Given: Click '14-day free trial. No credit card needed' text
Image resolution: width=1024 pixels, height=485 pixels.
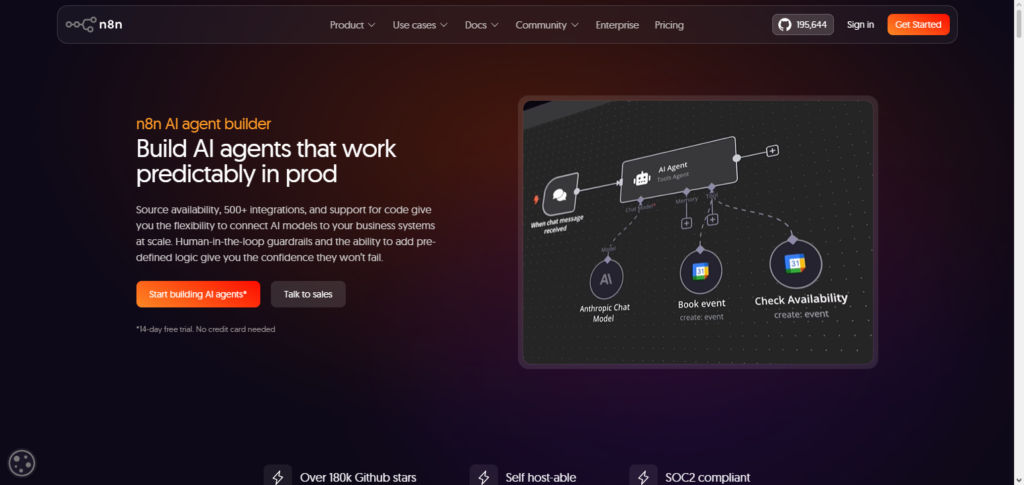Looking at the screenshot, I should tap(206, 330).
